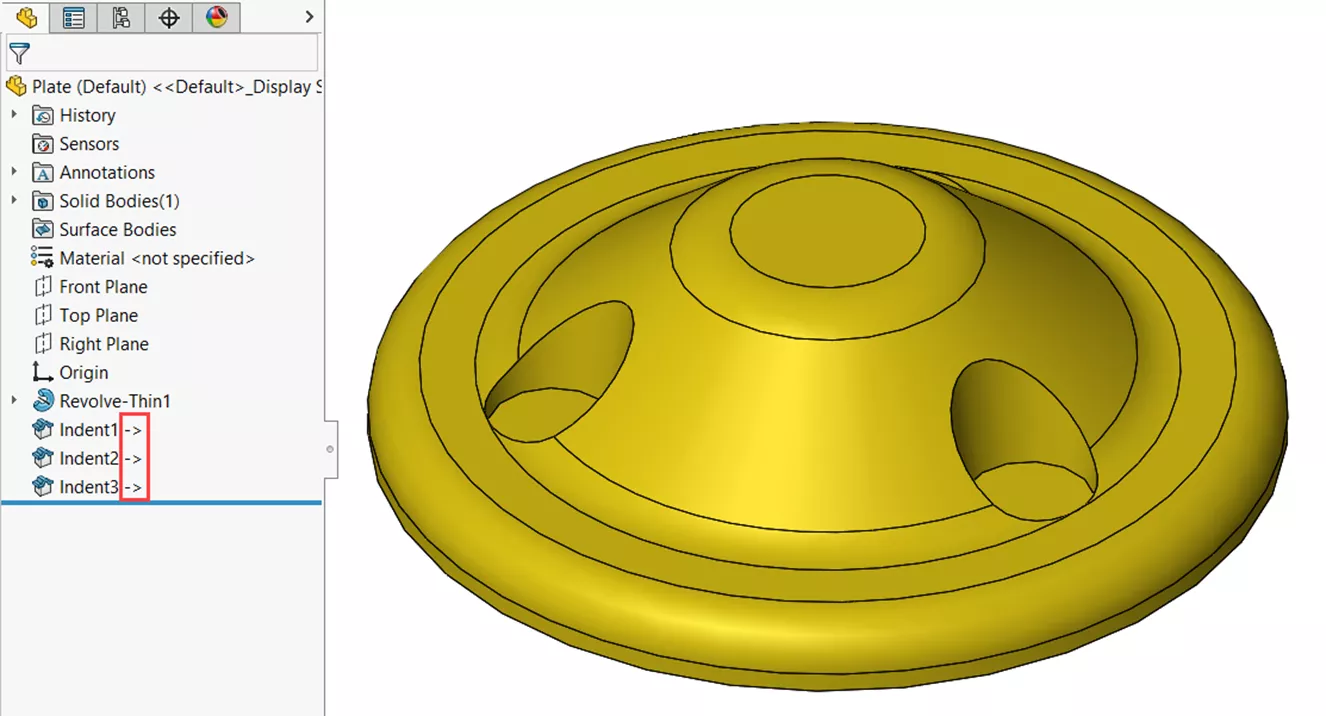Select Material <not specified>
Image resolution: width=1326 pixels, height=716 pixels.
tap(157, 258)
